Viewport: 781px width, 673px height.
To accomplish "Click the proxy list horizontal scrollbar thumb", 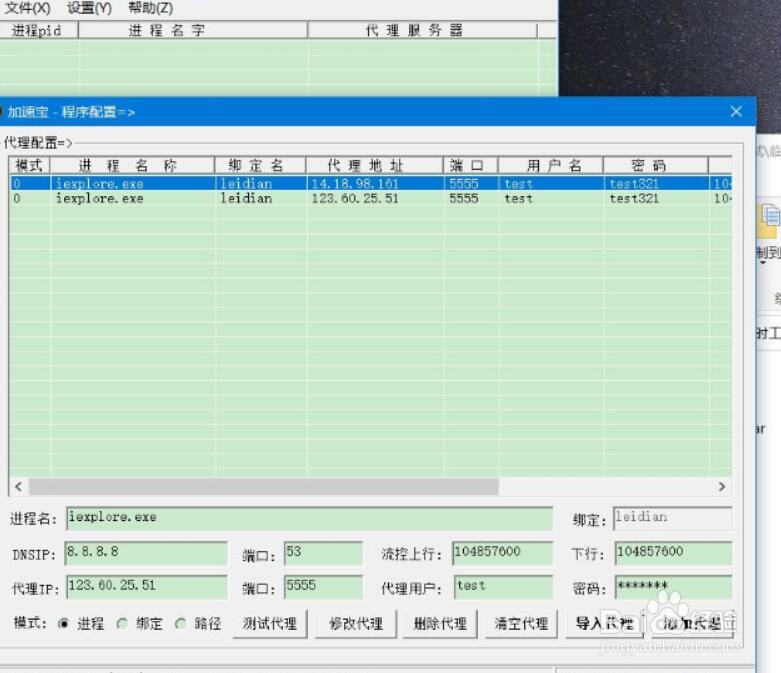I will [263, 487].
